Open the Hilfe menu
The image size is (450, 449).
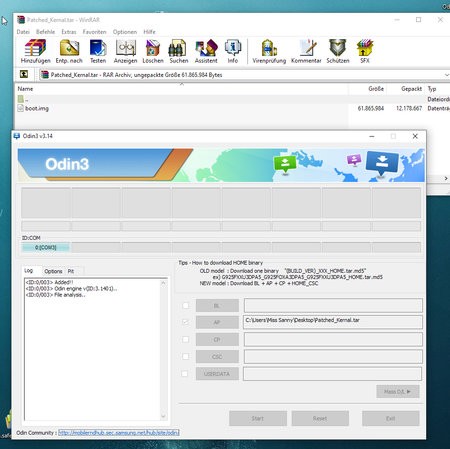pos(149,32)
